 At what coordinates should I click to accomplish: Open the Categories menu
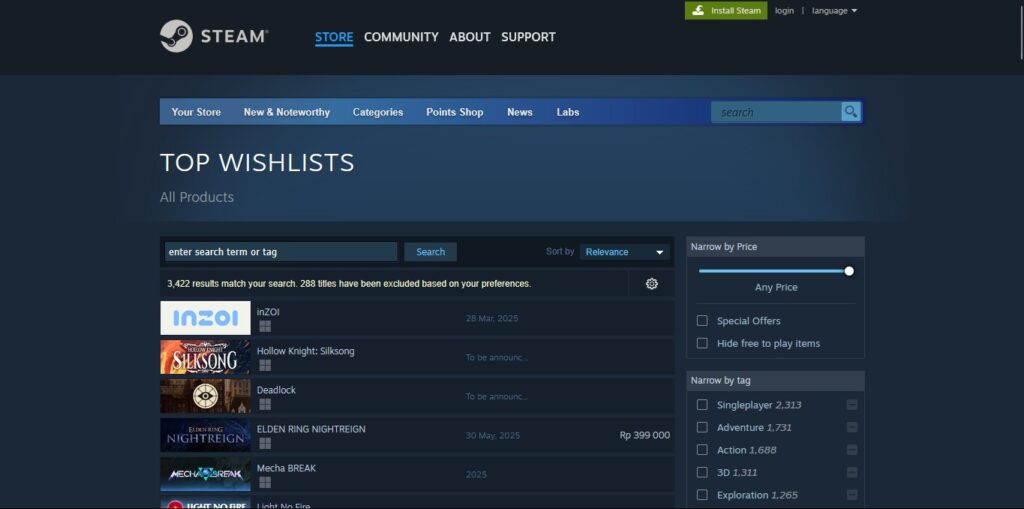tap(377, 112)
